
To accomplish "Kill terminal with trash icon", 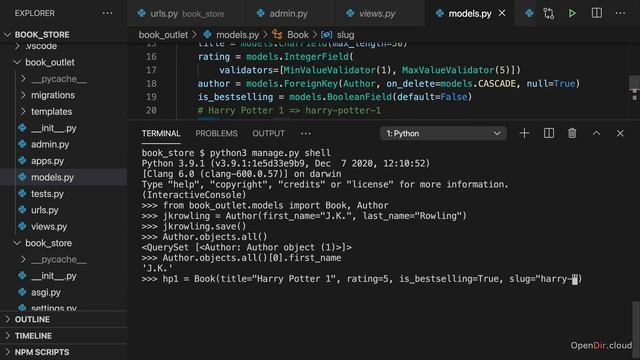I will (x=572, y=133).
